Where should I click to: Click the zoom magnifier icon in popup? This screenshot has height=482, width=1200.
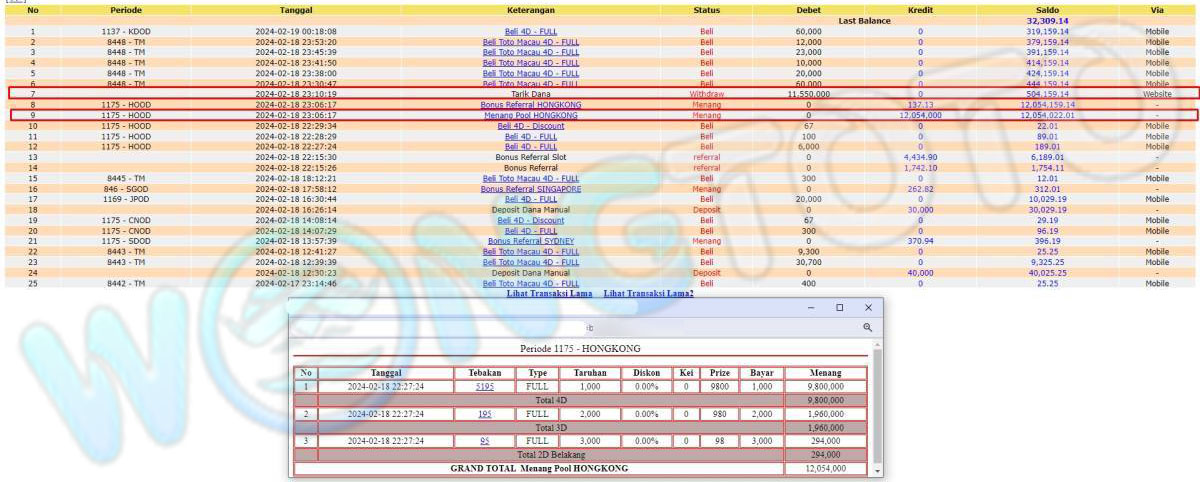tap(867, 327)
